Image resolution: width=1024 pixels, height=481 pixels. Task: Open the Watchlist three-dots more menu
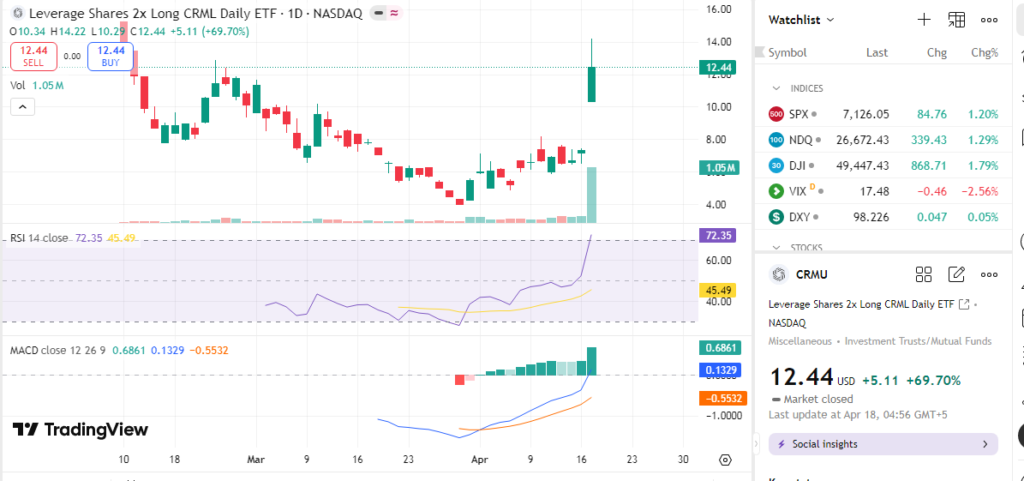point(988,20)
